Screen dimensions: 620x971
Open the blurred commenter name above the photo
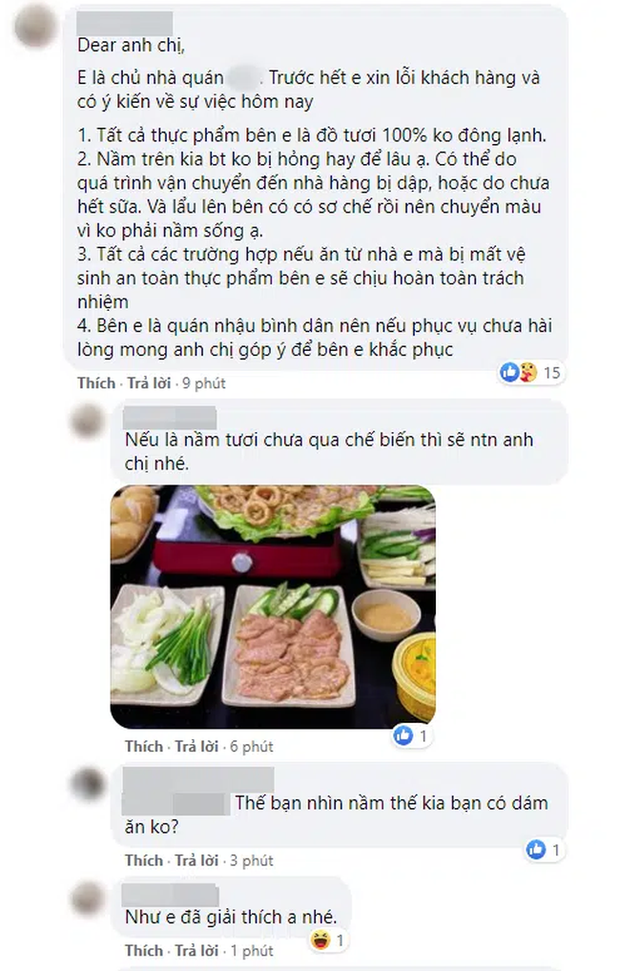click(x=170, y=418)
